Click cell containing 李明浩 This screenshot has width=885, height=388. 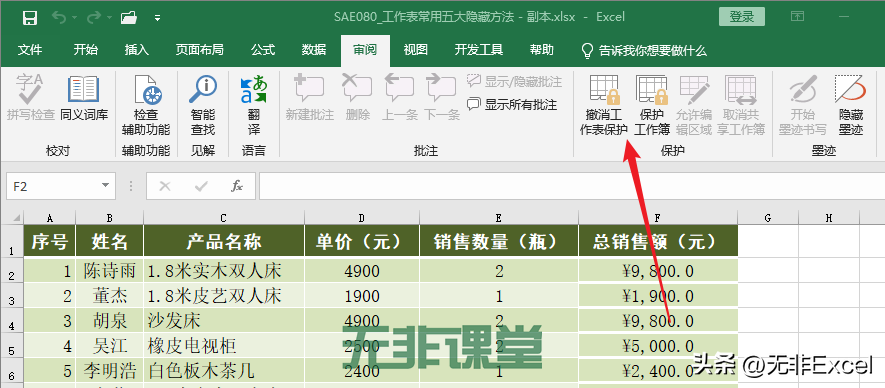point(109,370)
